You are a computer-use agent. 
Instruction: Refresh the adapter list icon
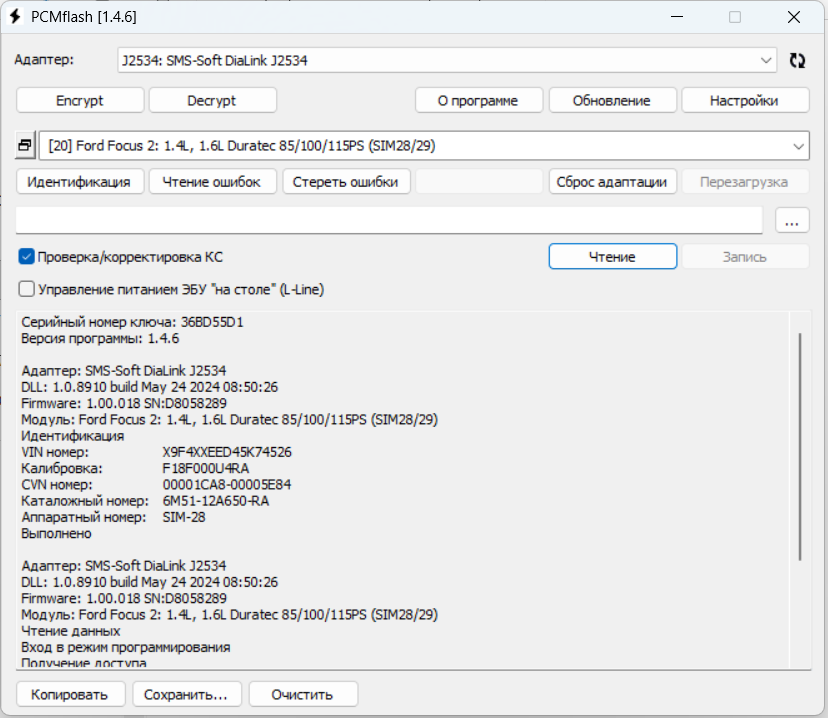click(797, 60)
